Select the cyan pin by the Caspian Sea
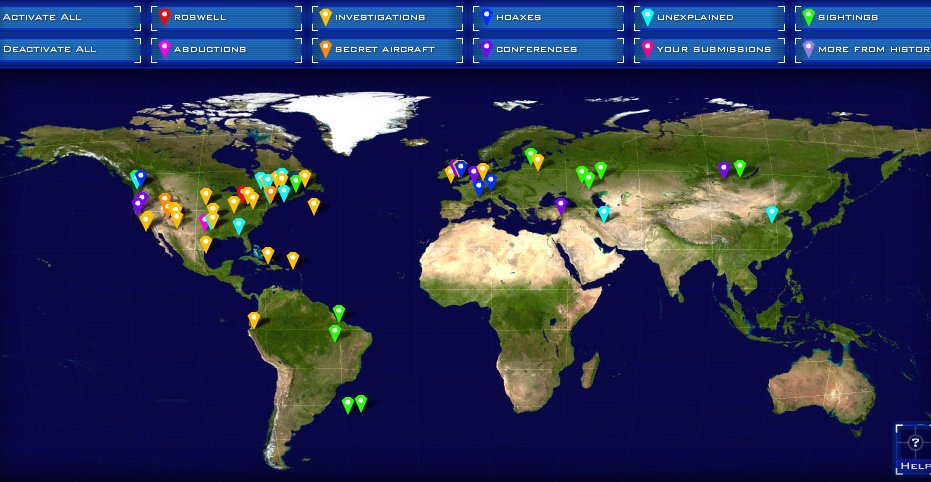The width and height of the screenshot is (931, 482). 603,213
